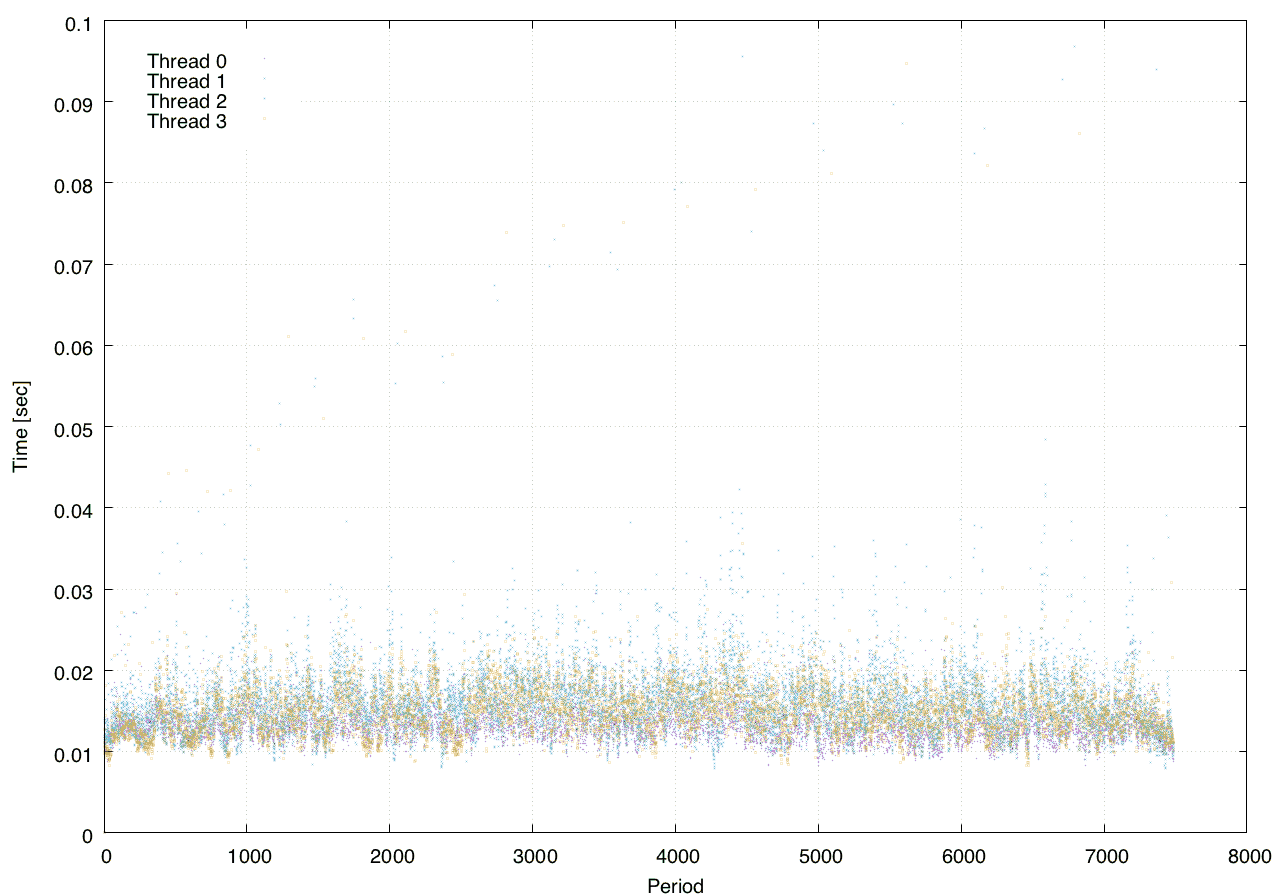1280x896 pixels.
Task: Click the Time [sec] y-axis title
Action: tap(20, 427)
